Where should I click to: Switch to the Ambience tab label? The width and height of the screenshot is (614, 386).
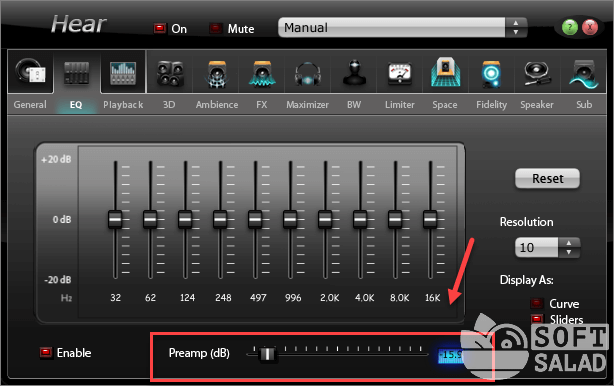(x=217, y=105)
